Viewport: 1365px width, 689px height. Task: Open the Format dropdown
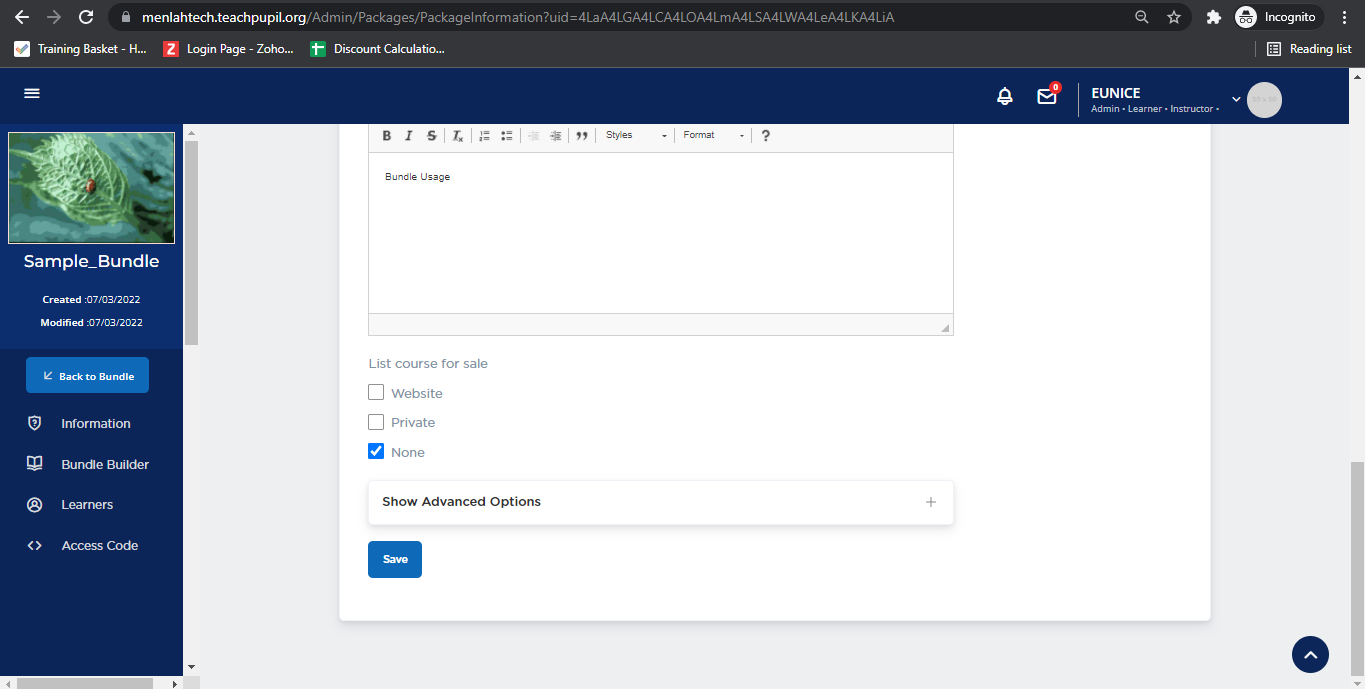pos(713,136)
